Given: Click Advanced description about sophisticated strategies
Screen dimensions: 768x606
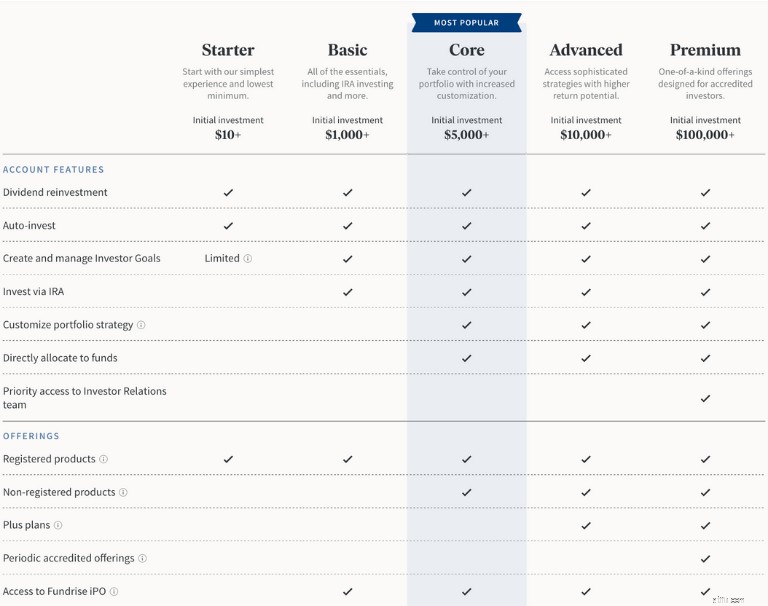Looking at the screenshot, I should pyautogui.click(x=586, y=84).
